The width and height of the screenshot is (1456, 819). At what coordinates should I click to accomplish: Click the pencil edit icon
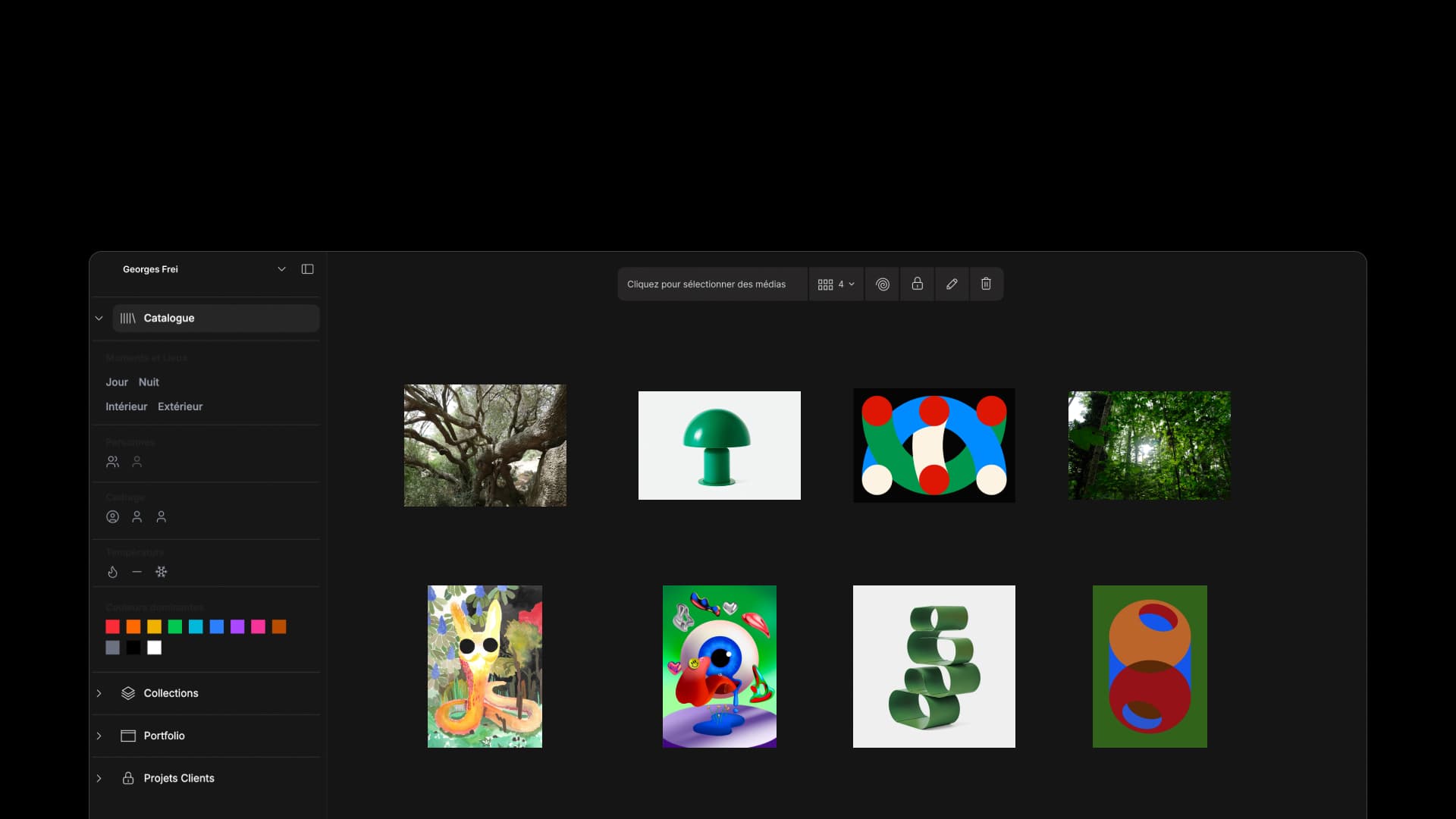[952, 284]
